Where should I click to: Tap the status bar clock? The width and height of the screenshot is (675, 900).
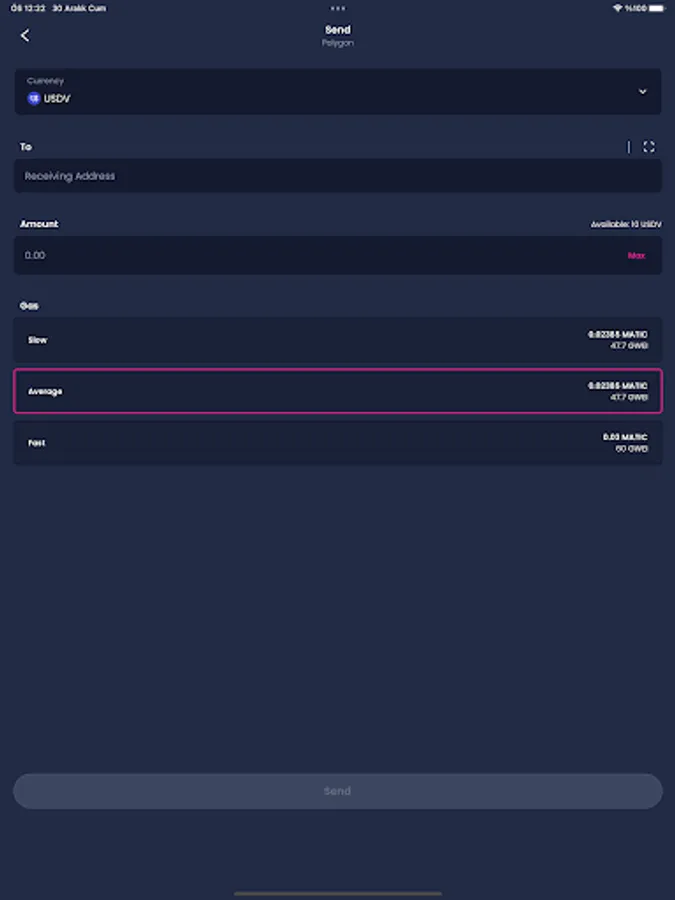pyautogui.click(x=22, y=8)
